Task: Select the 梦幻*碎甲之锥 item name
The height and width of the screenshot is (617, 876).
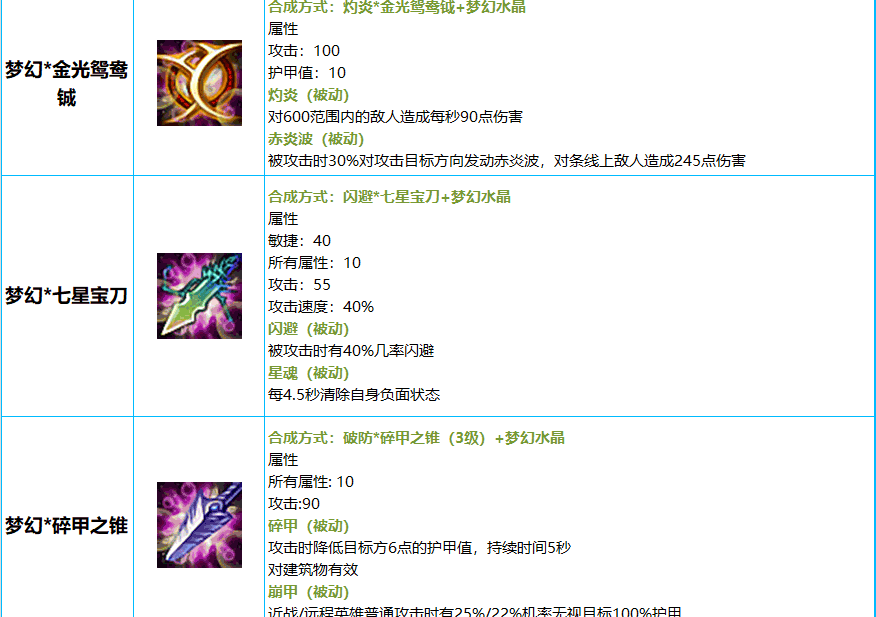Action: pos(66,525)
